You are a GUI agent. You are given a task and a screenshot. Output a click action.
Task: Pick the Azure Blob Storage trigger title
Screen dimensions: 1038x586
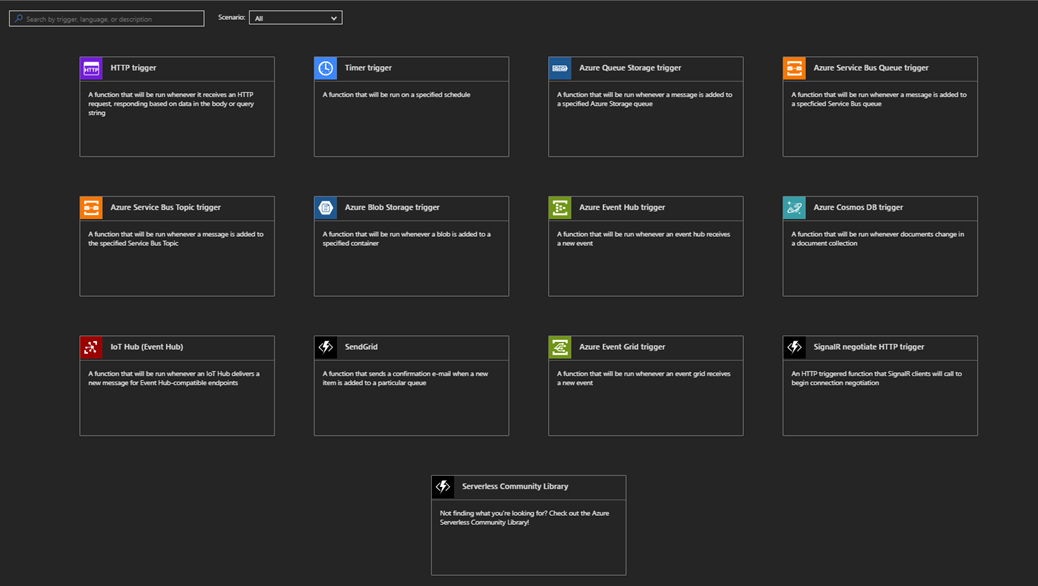coord(392,207)
